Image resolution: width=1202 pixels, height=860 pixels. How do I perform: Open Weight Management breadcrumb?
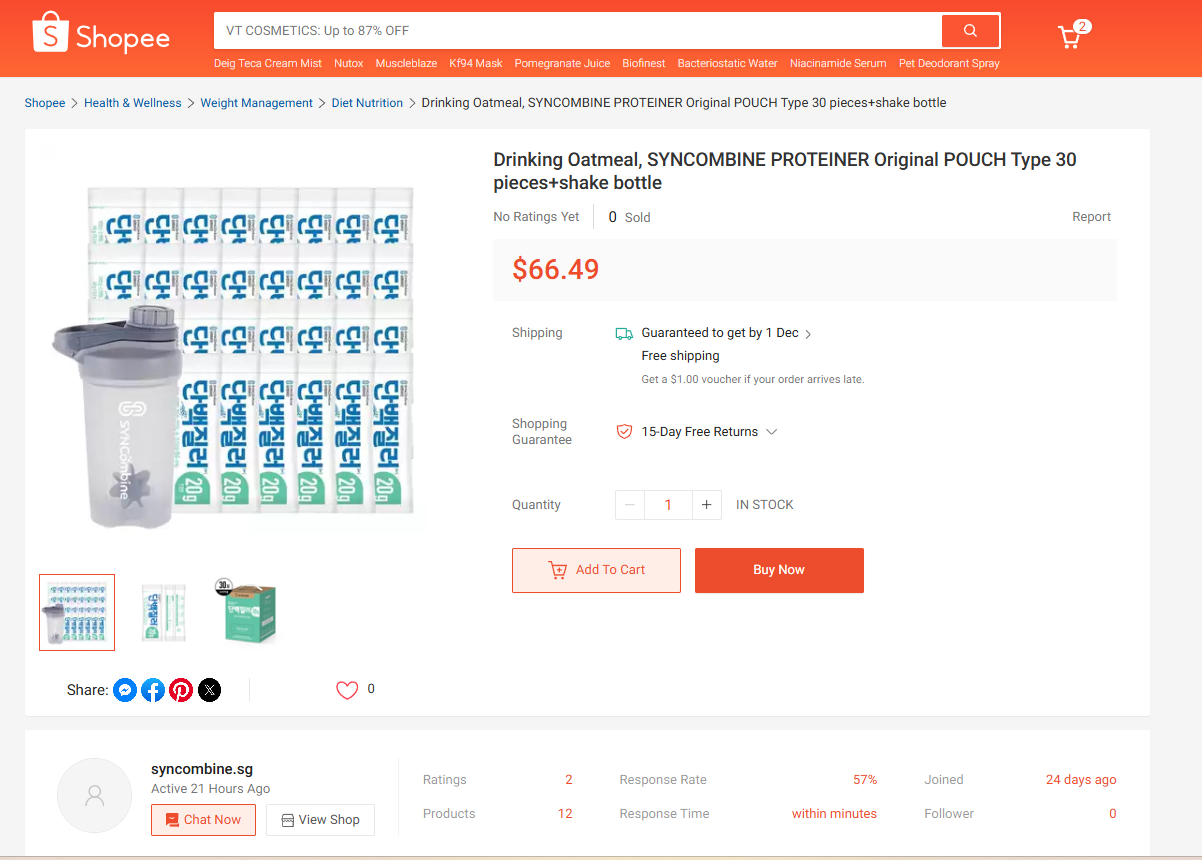[x=256, y=103]
